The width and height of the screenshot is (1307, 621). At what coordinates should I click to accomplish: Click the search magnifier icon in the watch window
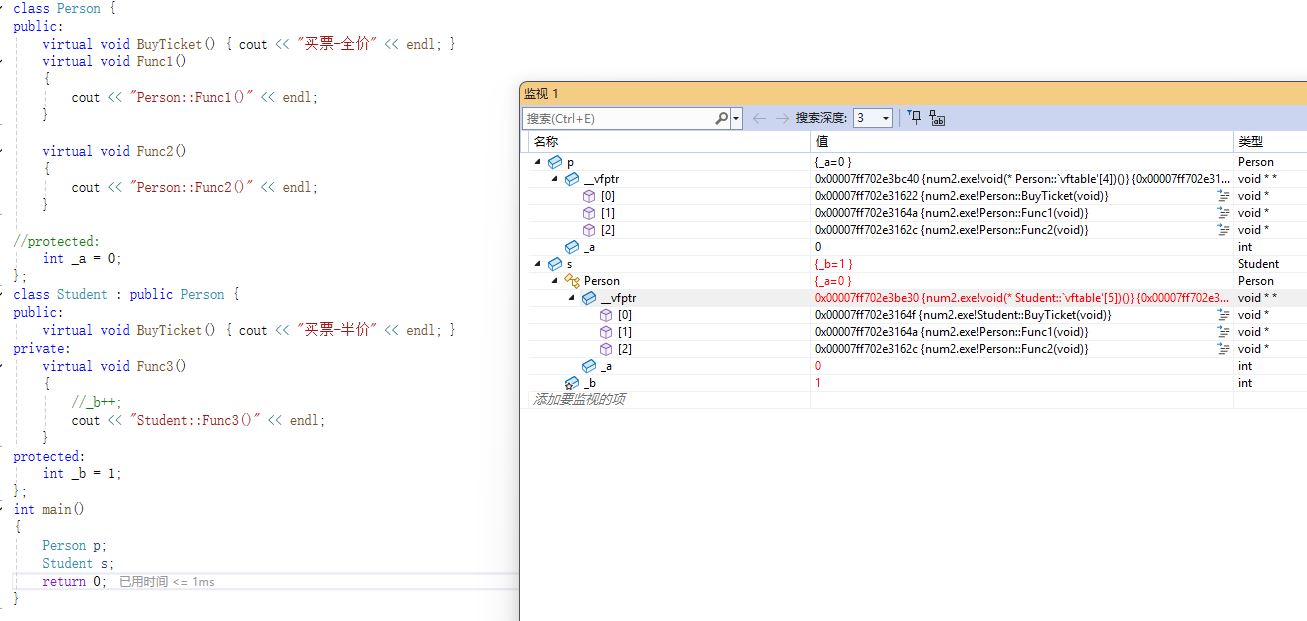click(x=722, y=118)
